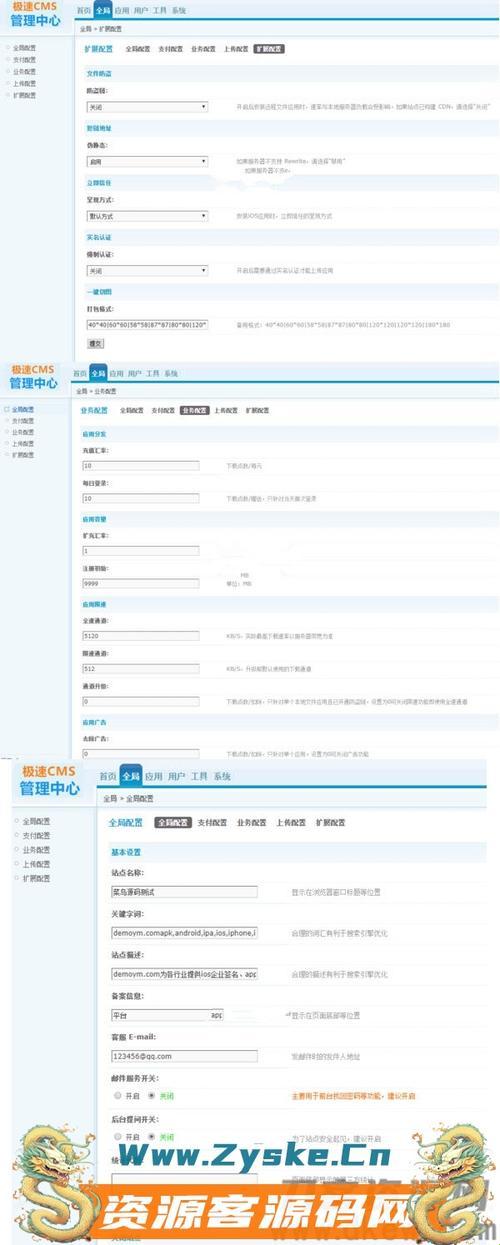This screenshot has width=500, height=1245.
Task: Click 首页 tab on the 全局配置 page
Action: [x=108, y=776]
